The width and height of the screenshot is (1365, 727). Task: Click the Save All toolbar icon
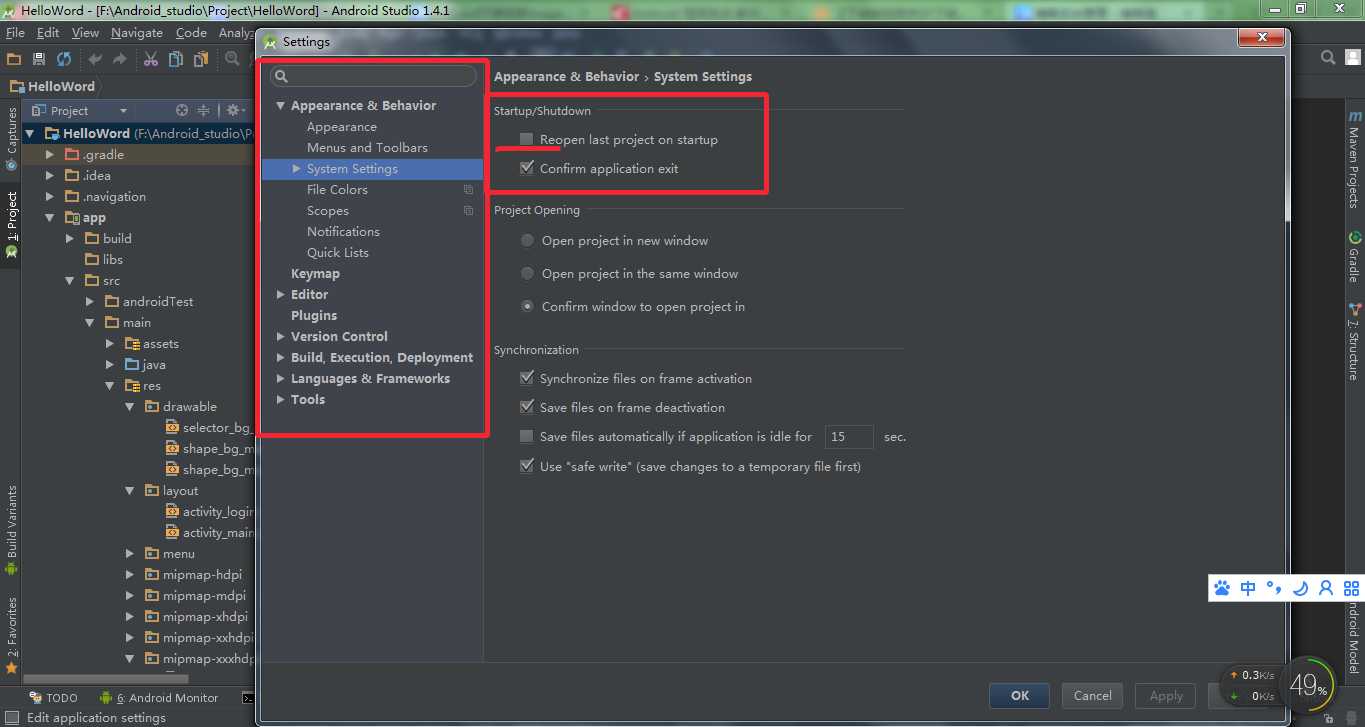(x=39, y=59)
